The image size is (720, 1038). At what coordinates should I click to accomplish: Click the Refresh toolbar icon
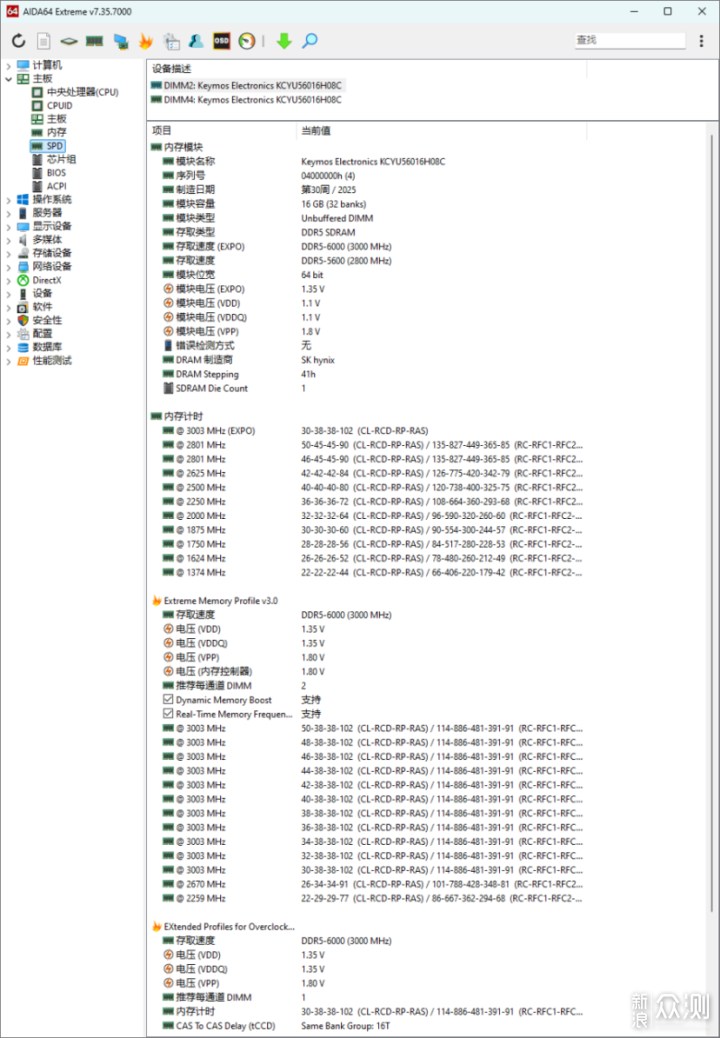19,41
